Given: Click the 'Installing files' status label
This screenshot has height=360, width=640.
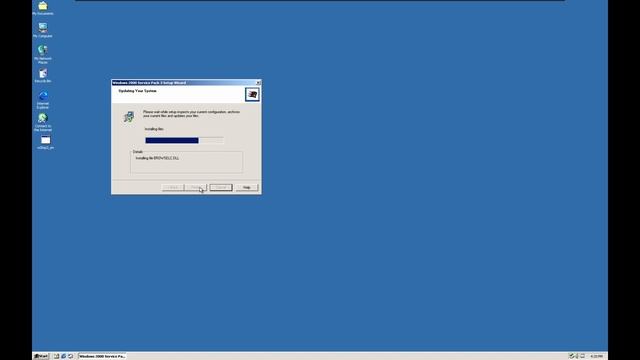Looking at the screenshot, I should (x=154, y=129).
